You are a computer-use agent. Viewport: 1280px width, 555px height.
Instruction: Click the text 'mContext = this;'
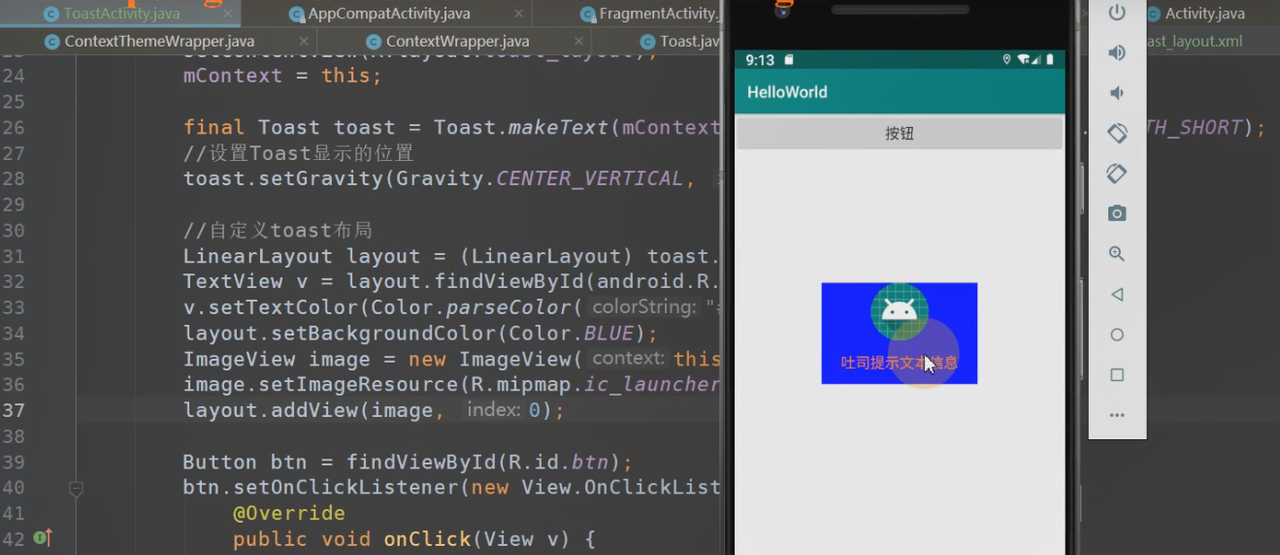[282, 77]
